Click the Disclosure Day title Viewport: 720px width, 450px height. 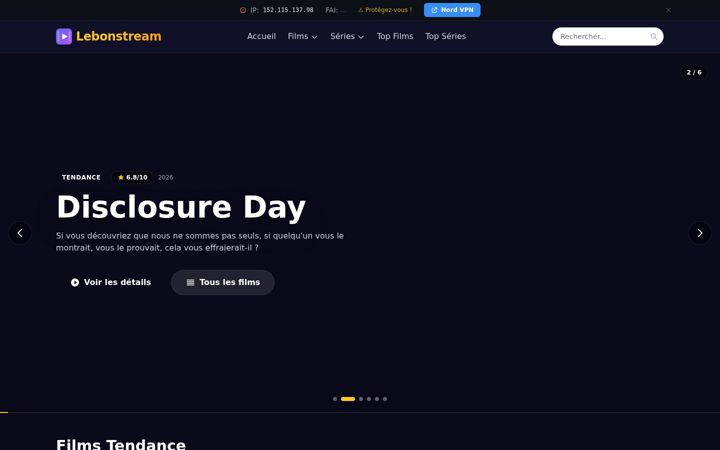point(181,207)
